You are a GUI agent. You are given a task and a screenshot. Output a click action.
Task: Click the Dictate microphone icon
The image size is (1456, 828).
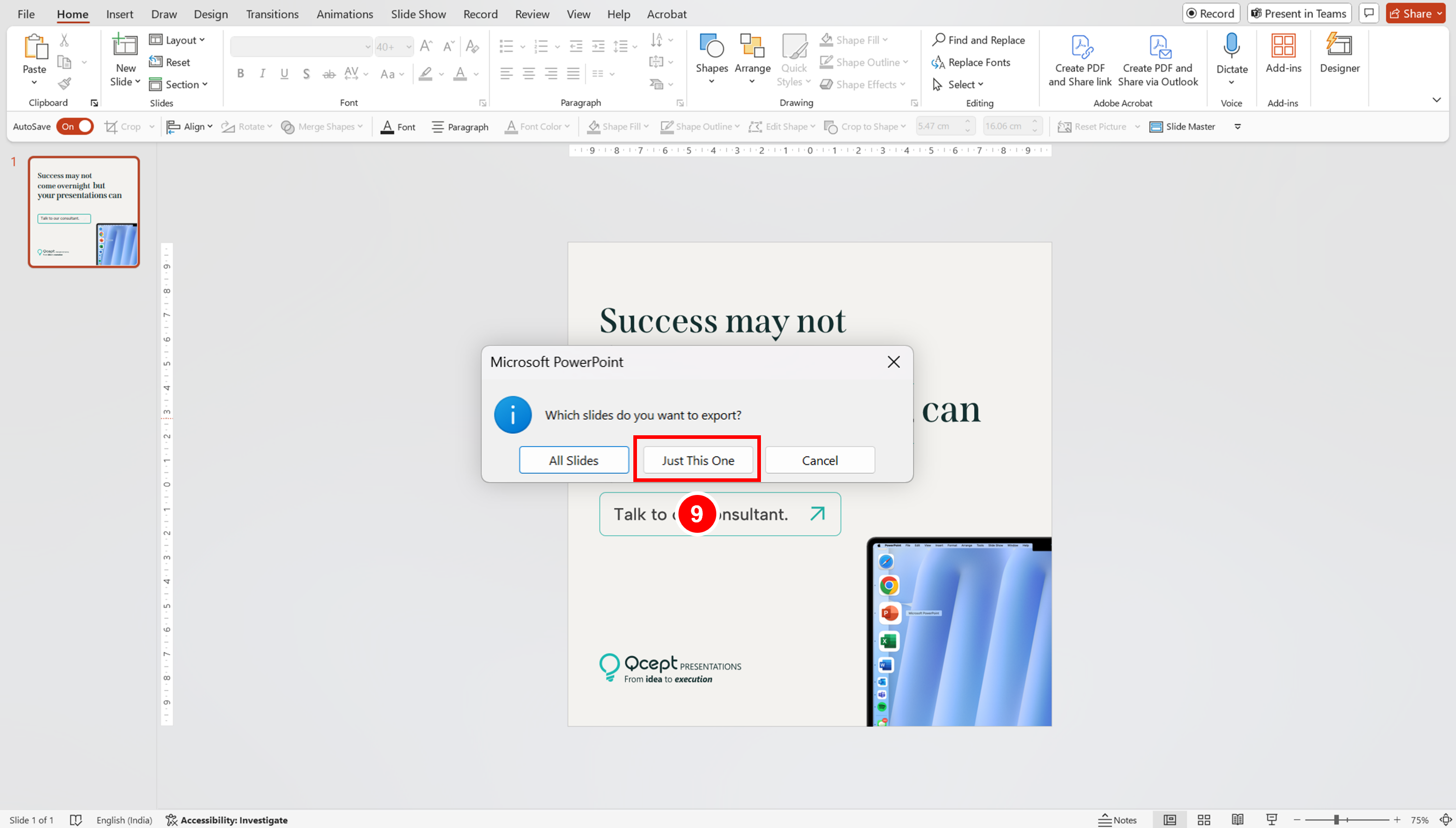tap(1231, 47)
